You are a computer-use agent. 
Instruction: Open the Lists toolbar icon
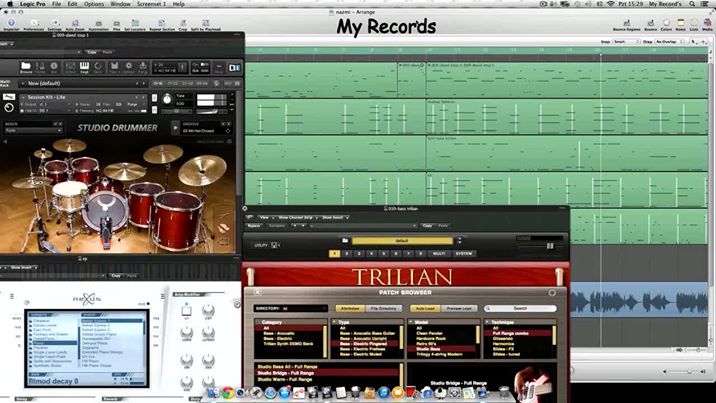click(x=694, y=24)
